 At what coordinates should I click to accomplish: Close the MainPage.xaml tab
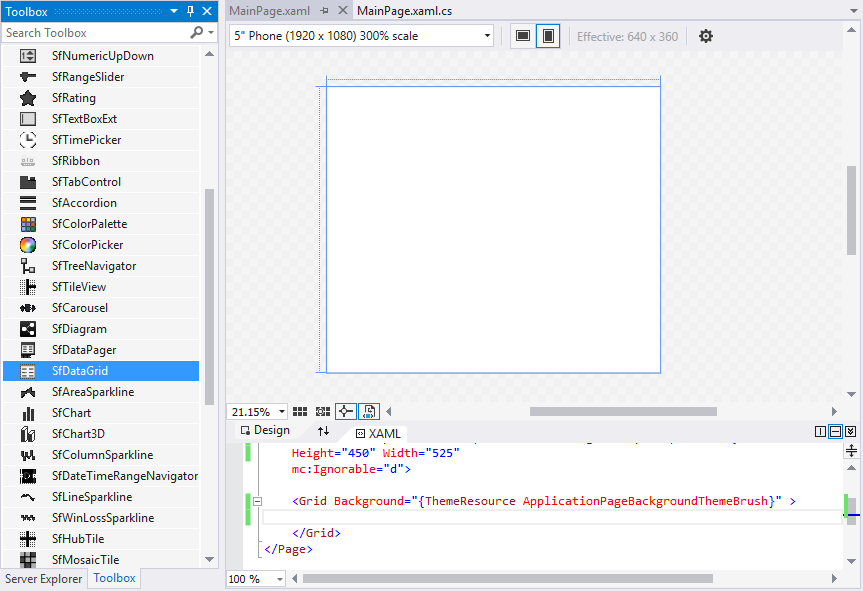click(342, 10)
